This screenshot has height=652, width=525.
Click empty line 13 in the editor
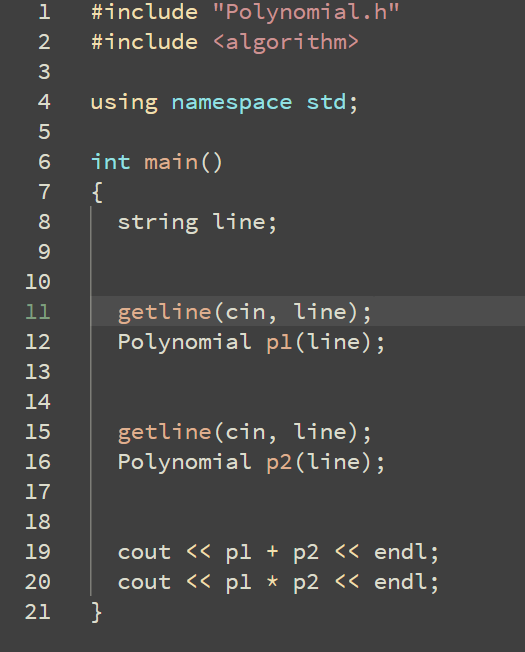(x=308, y=372)
